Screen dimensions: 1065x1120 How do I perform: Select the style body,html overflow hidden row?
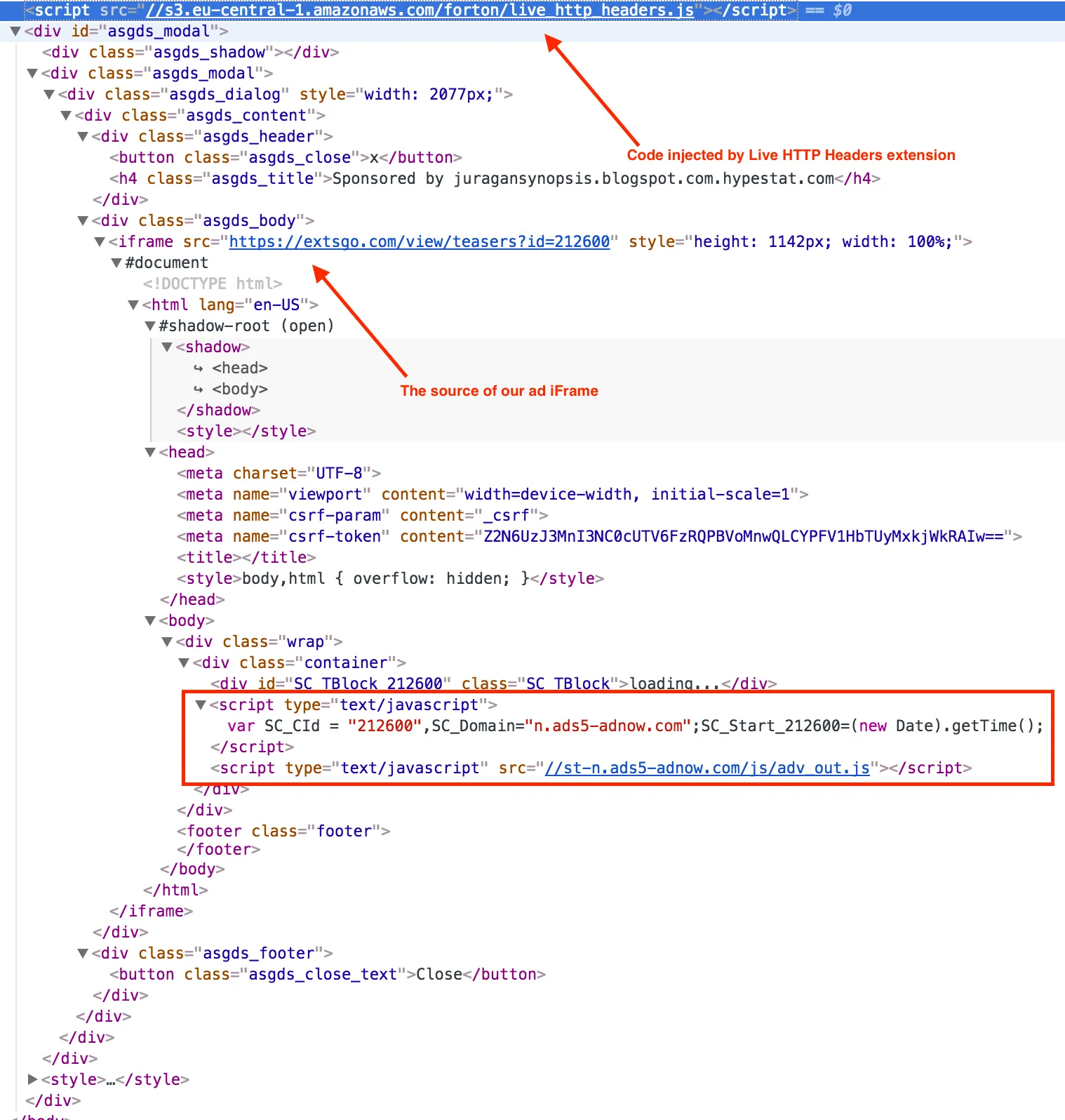[390, 579]
